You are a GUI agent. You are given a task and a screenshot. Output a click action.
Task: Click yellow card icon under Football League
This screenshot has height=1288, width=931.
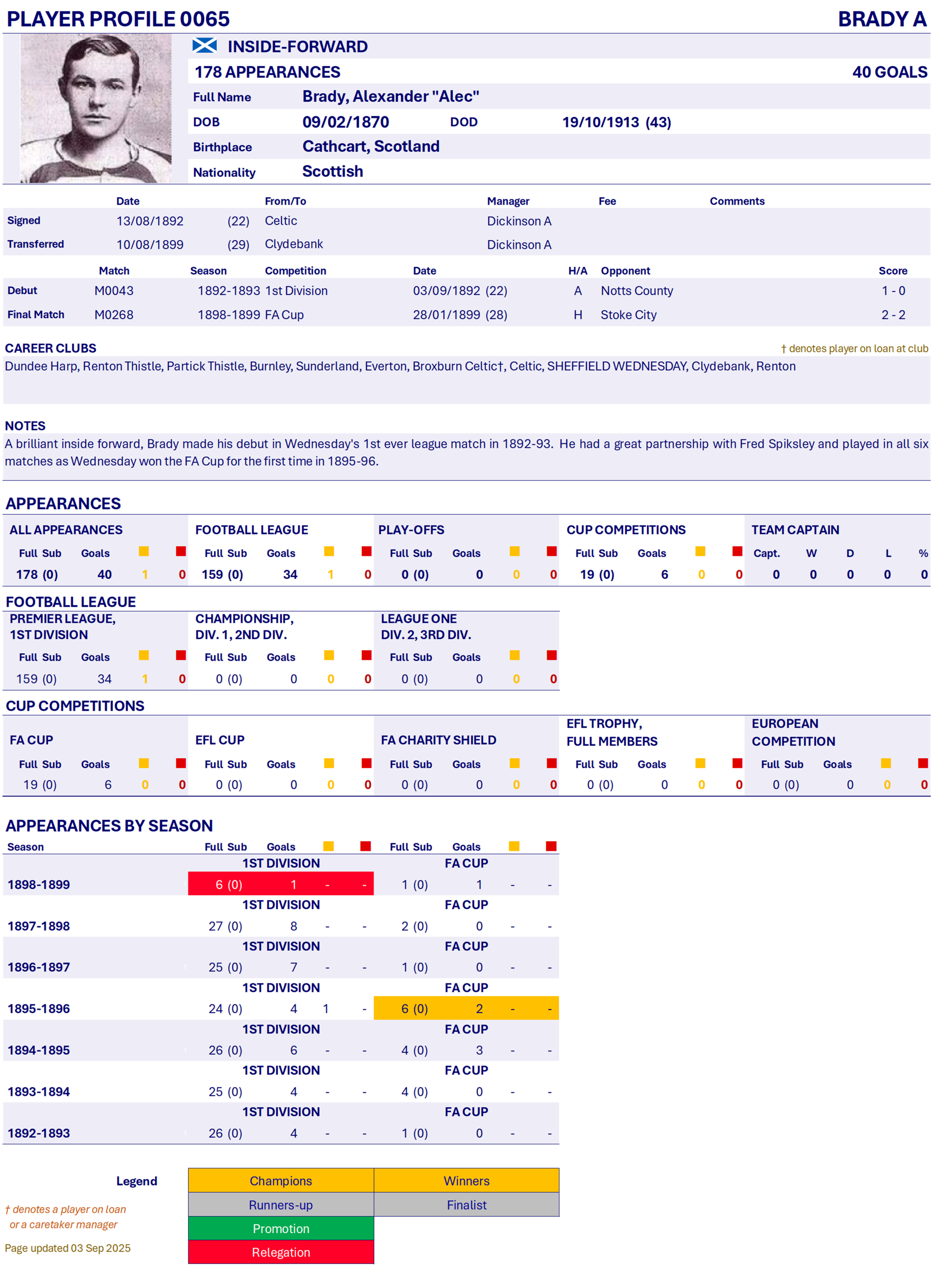pyautogui.click(x=329, y=551)
